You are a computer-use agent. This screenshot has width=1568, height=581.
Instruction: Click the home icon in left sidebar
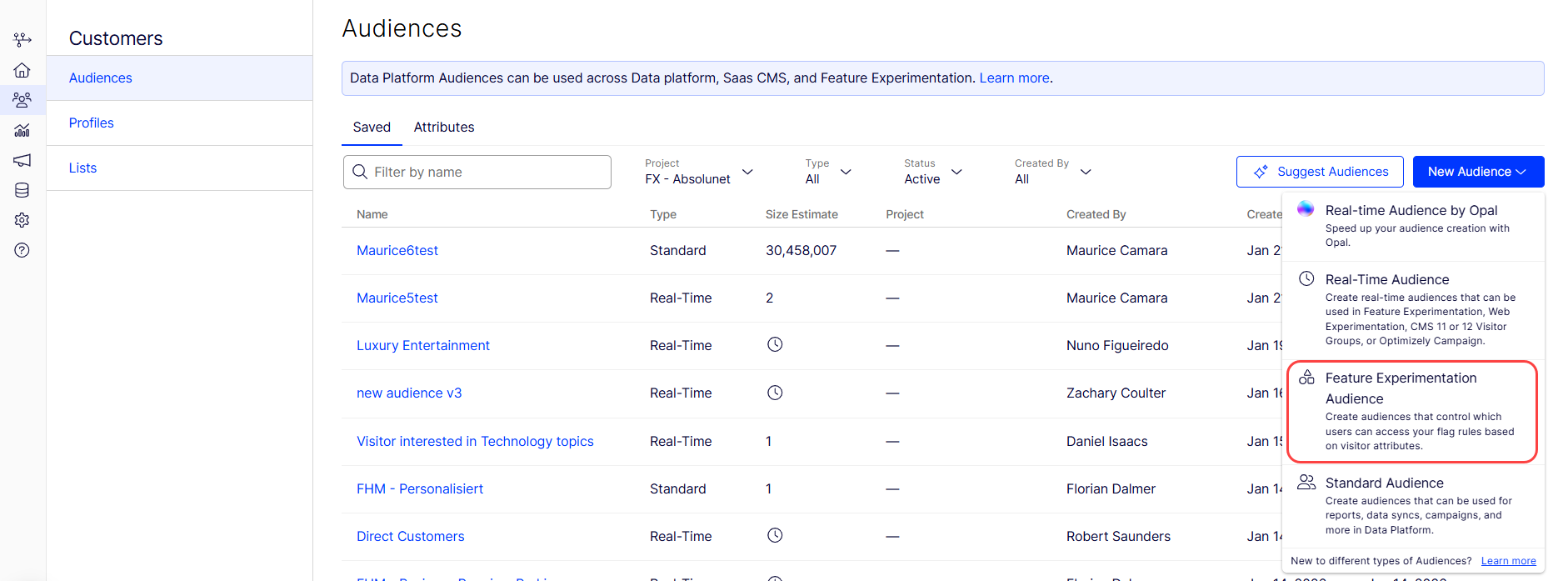22,70
